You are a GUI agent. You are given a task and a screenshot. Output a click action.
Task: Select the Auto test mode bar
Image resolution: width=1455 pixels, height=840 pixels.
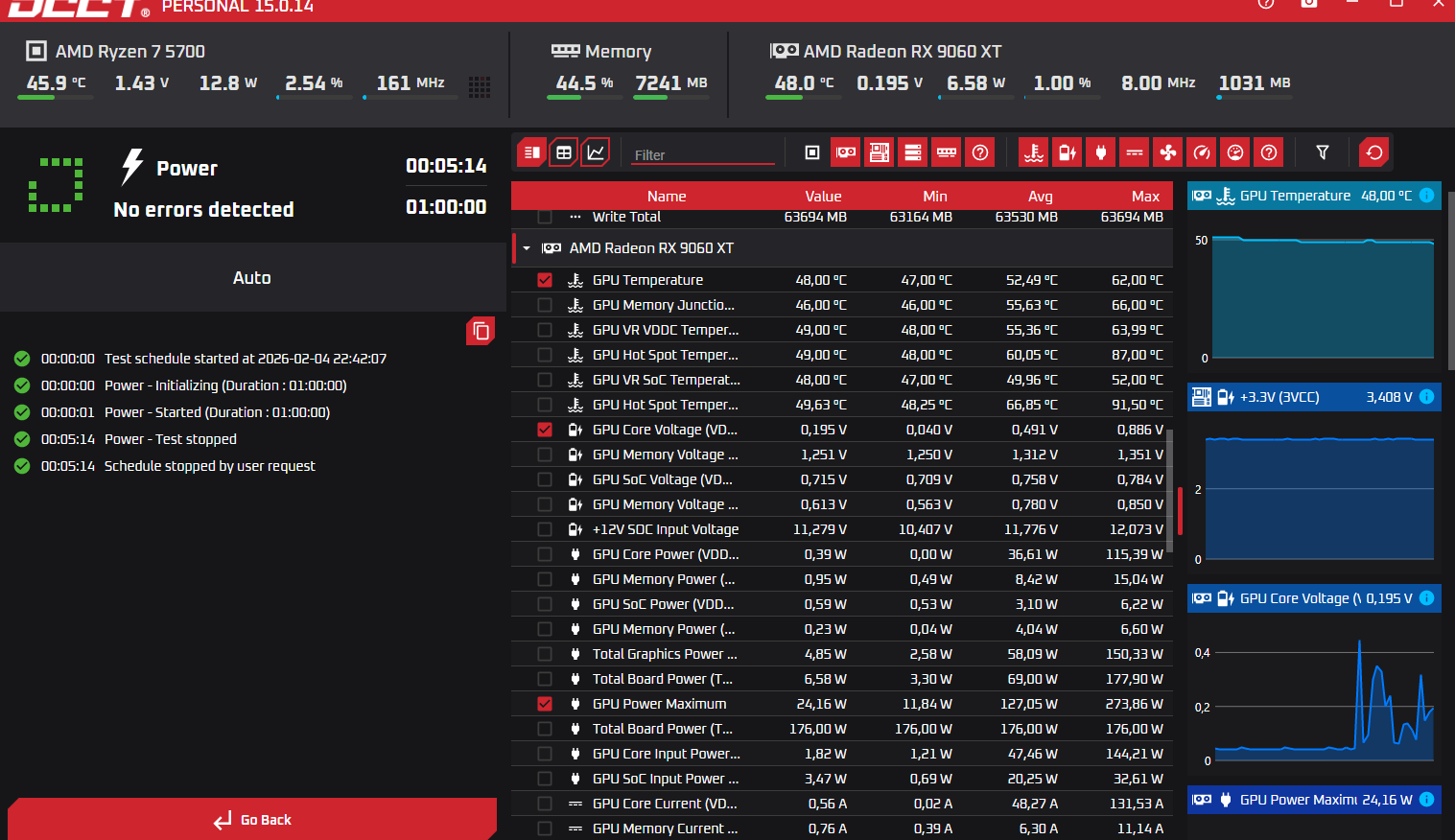pyautogui.click(x=252, y=277)
